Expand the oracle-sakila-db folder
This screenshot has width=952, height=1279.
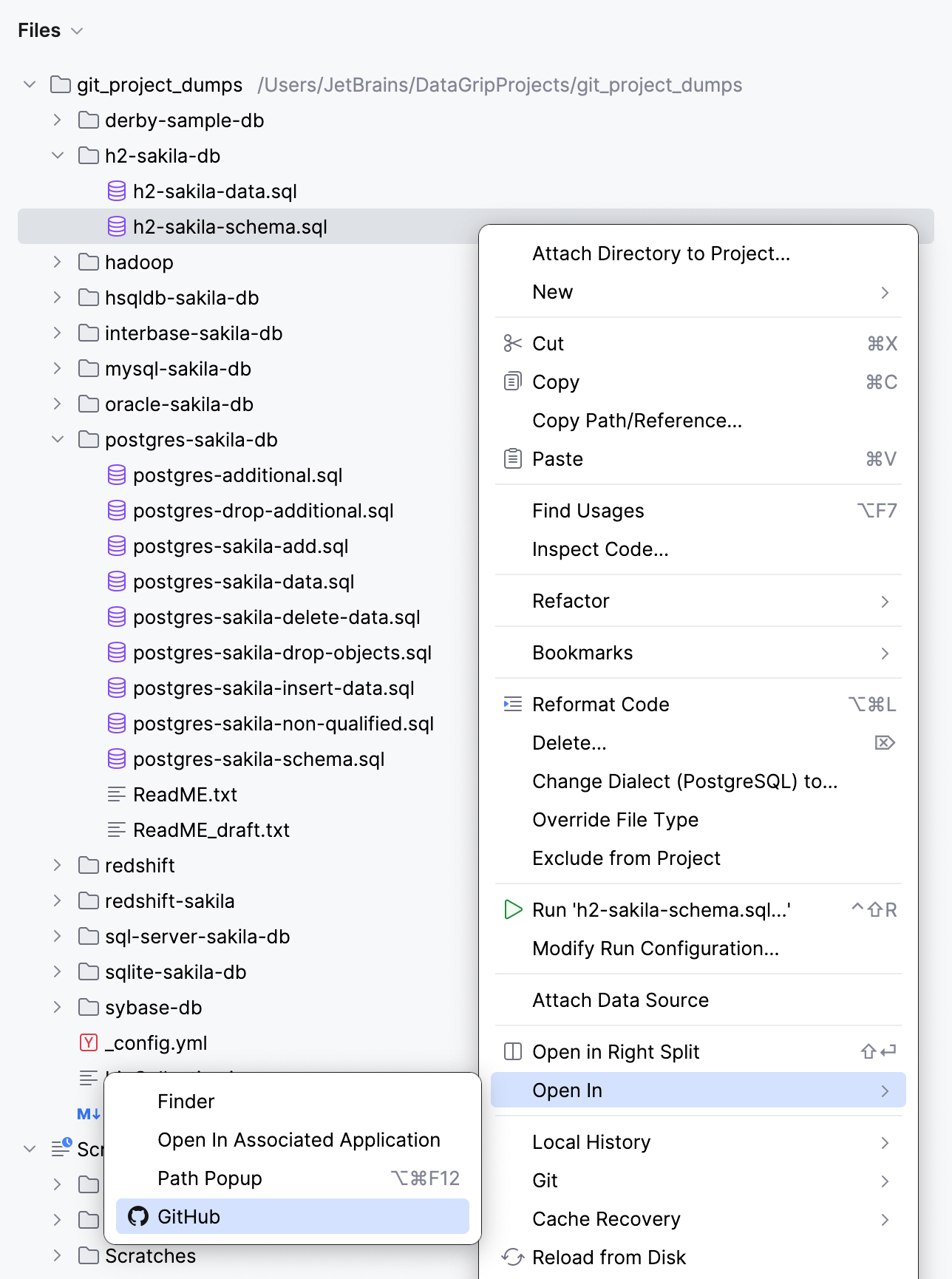tap(58, 404)
